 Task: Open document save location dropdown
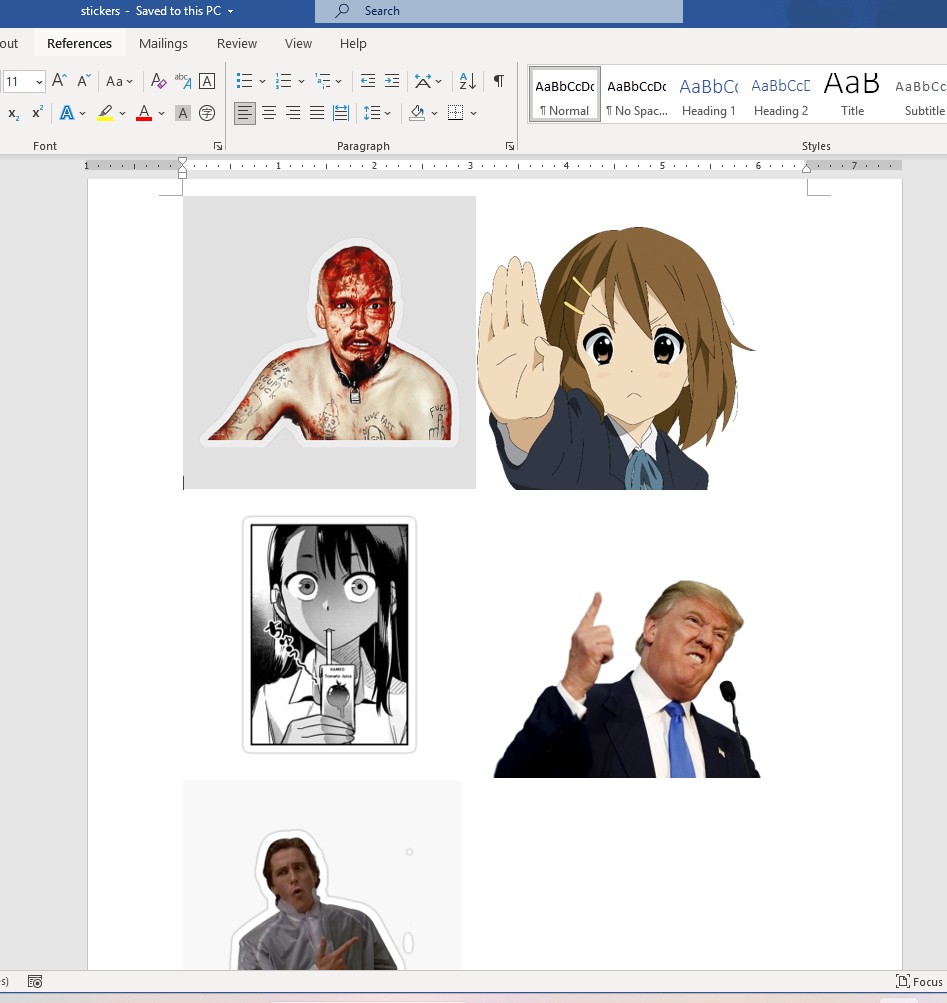[x=230, y=12]
